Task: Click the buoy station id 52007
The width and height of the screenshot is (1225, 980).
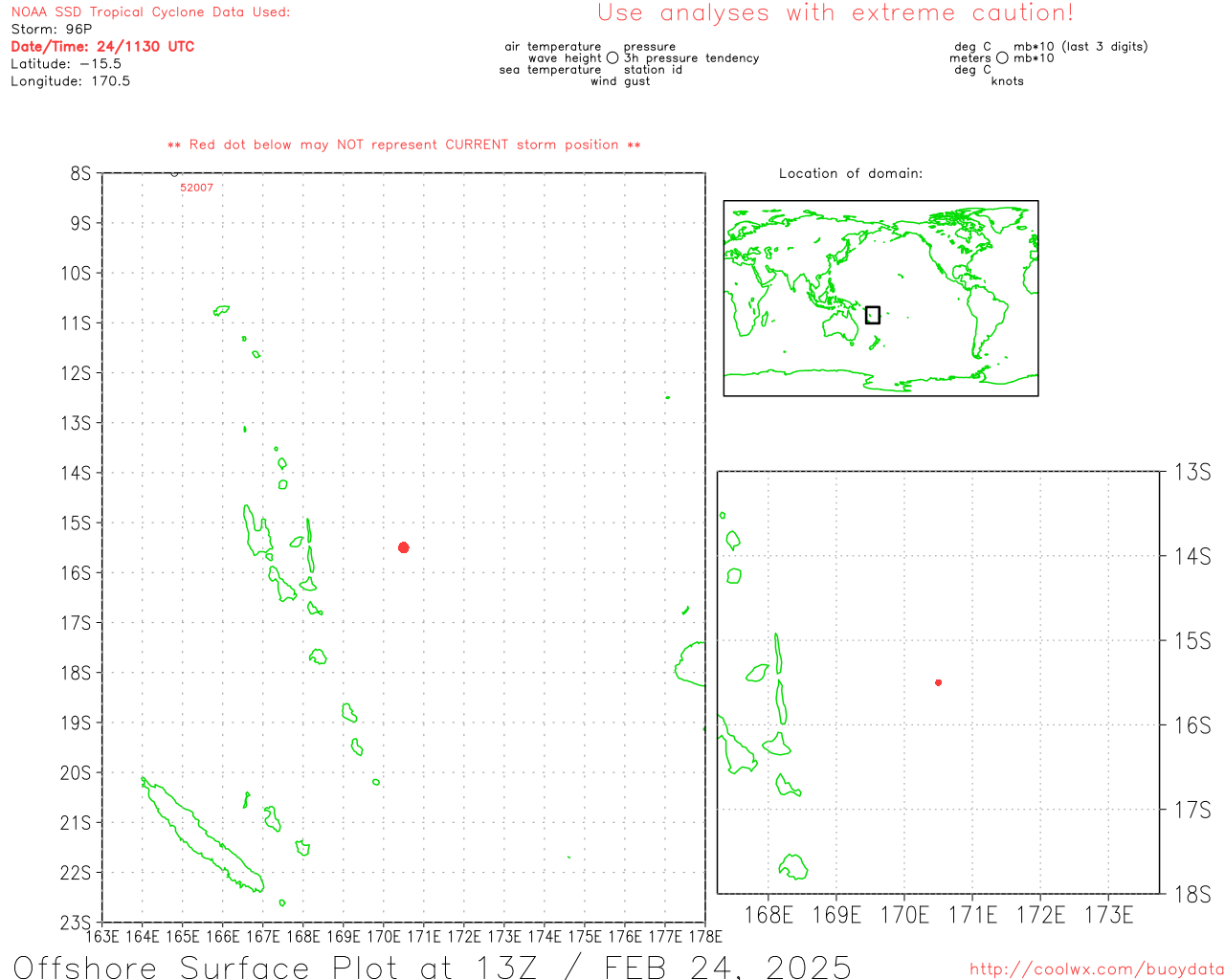Action: (197, 188)
